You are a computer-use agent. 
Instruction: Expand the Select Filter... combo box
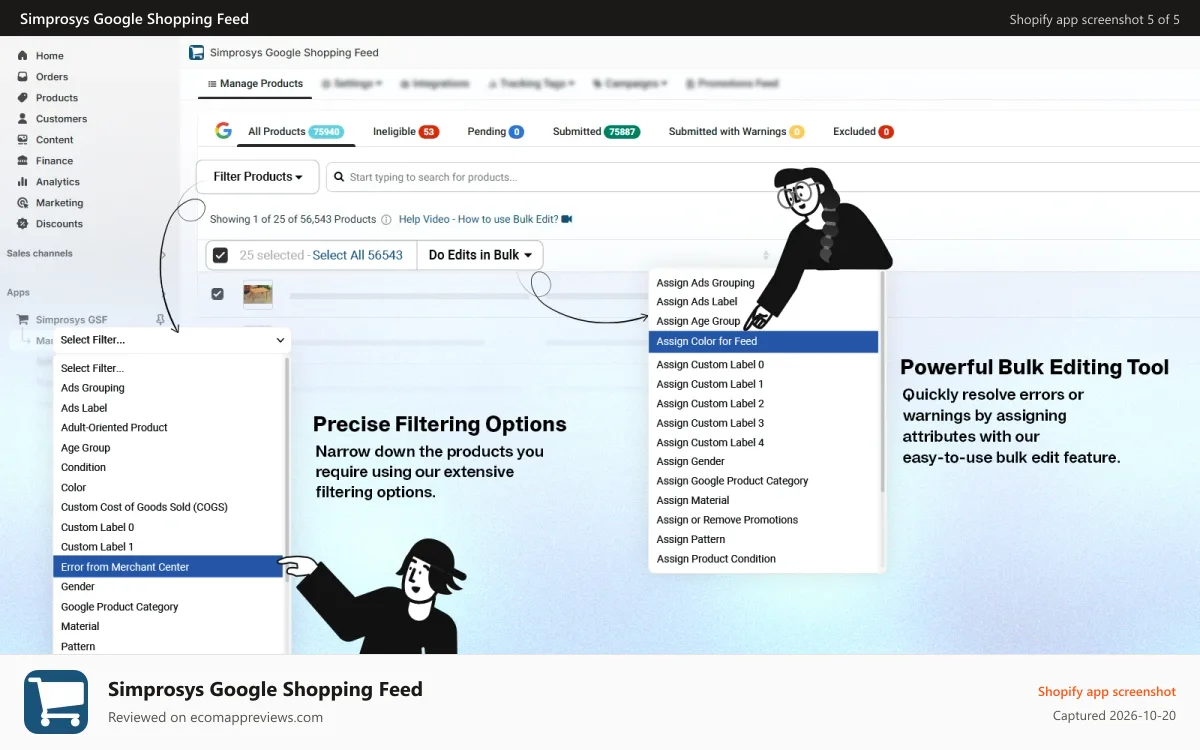pyautogui.click(x=172, y=340)
